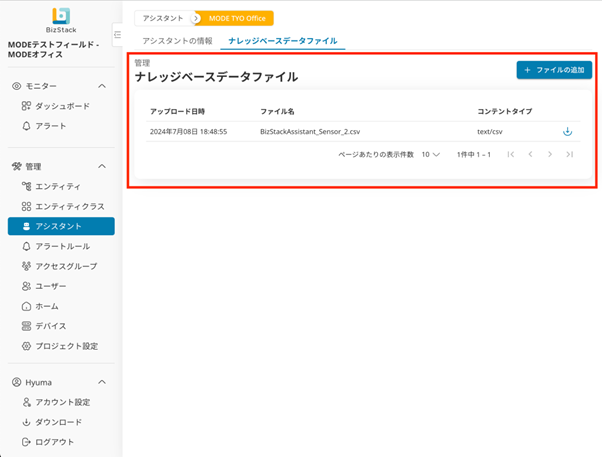Image resolution: width=602 pixels, height=457 pixels.
Task: Click アップロード日時 column header
Action: coord(177,111)
